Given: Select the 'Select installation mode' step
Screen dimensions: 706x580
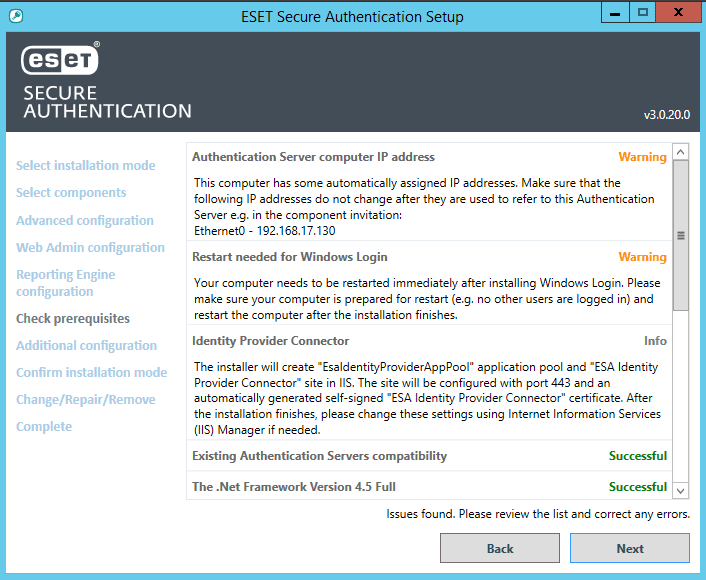Looking at the screenshot, I should (86, 165).
